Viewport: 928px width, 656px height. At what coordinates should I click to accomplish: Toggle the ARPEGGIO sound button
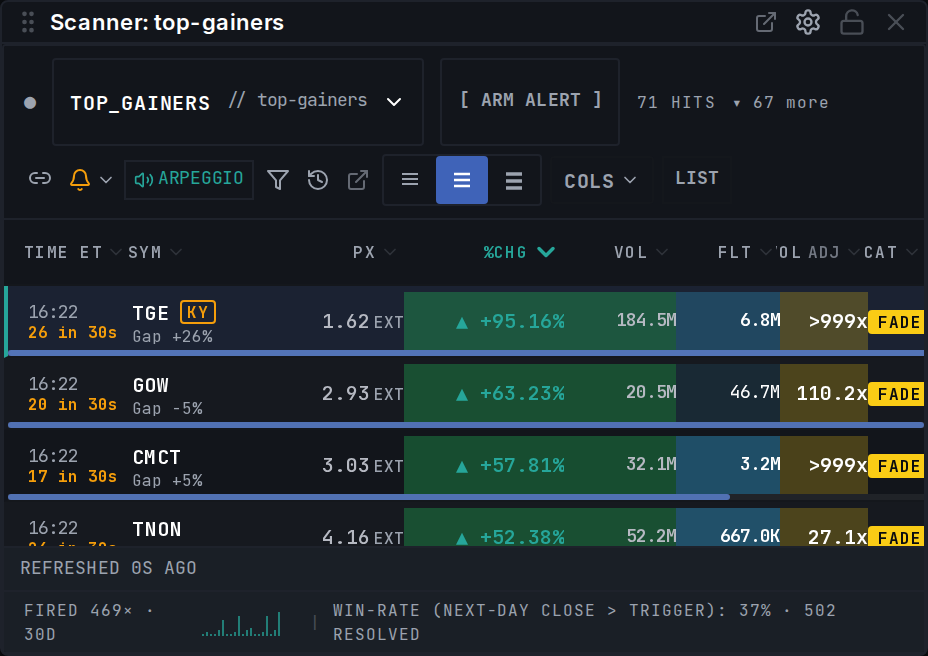189,179
